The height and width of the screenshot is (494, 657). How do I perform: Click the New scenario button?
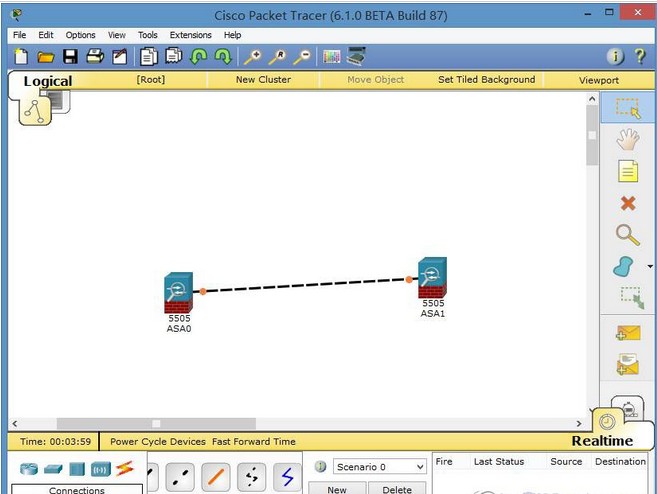click(x=337, y=489)
